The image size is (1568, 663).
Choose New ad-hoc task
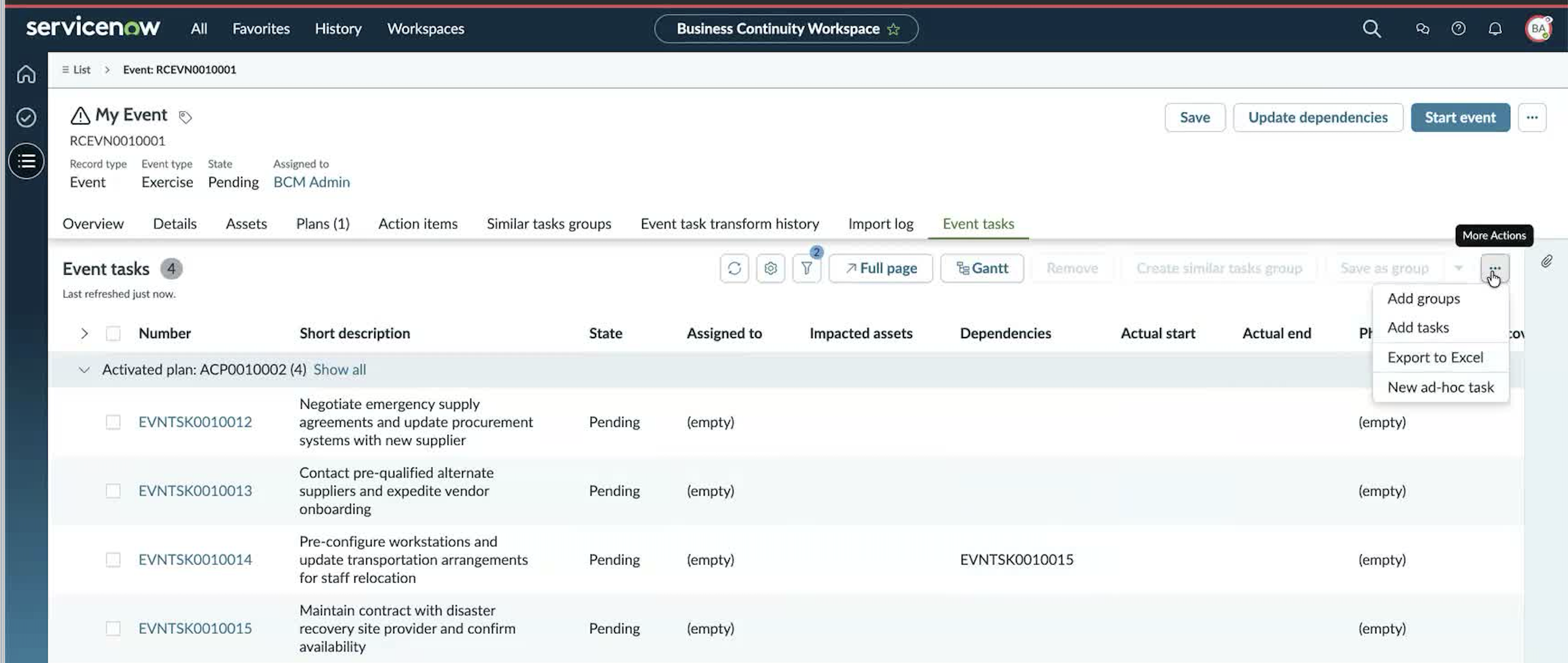[x=1440, y=387]
